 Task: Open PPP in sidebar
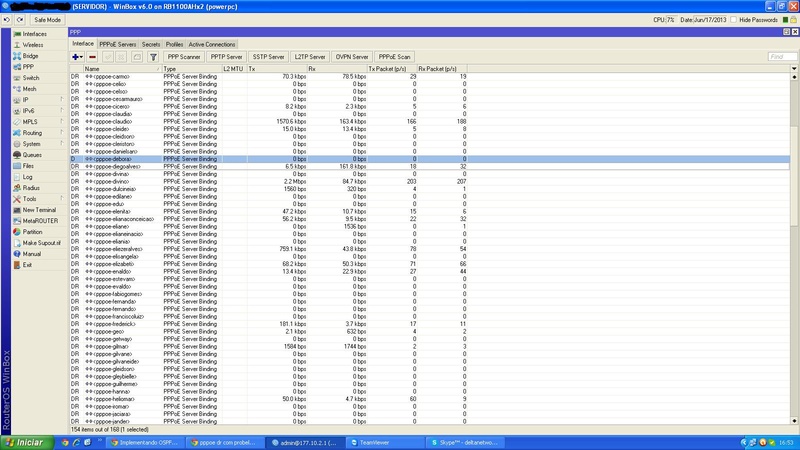pyautogui.click(x=28, y=67)
